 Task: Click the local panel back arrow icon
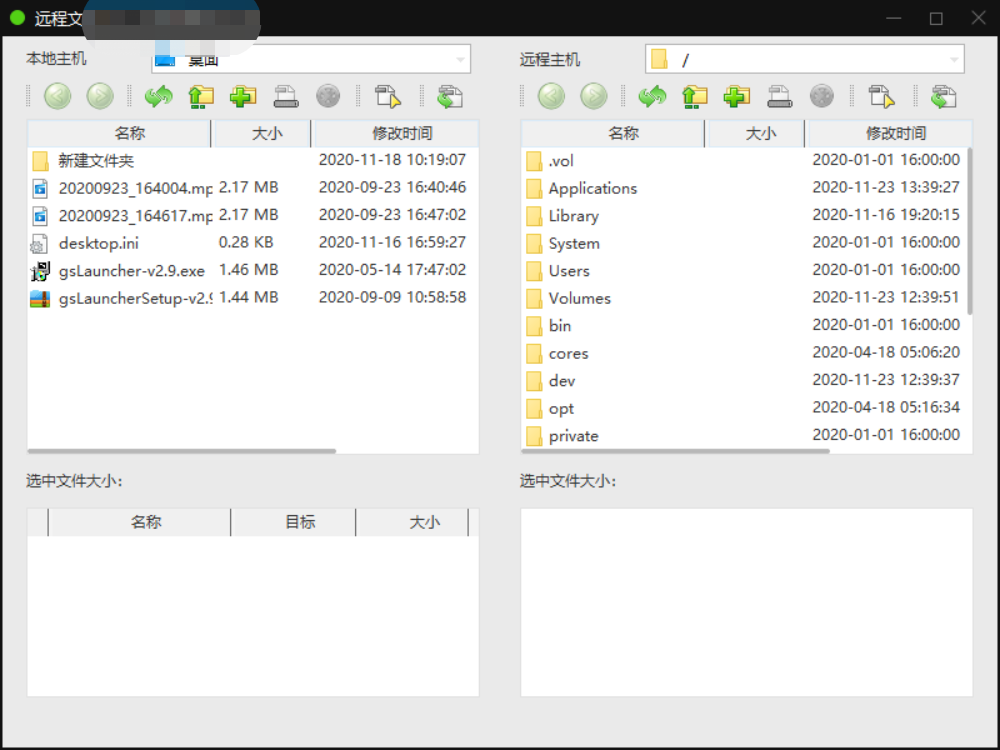(x=57, y=96)
